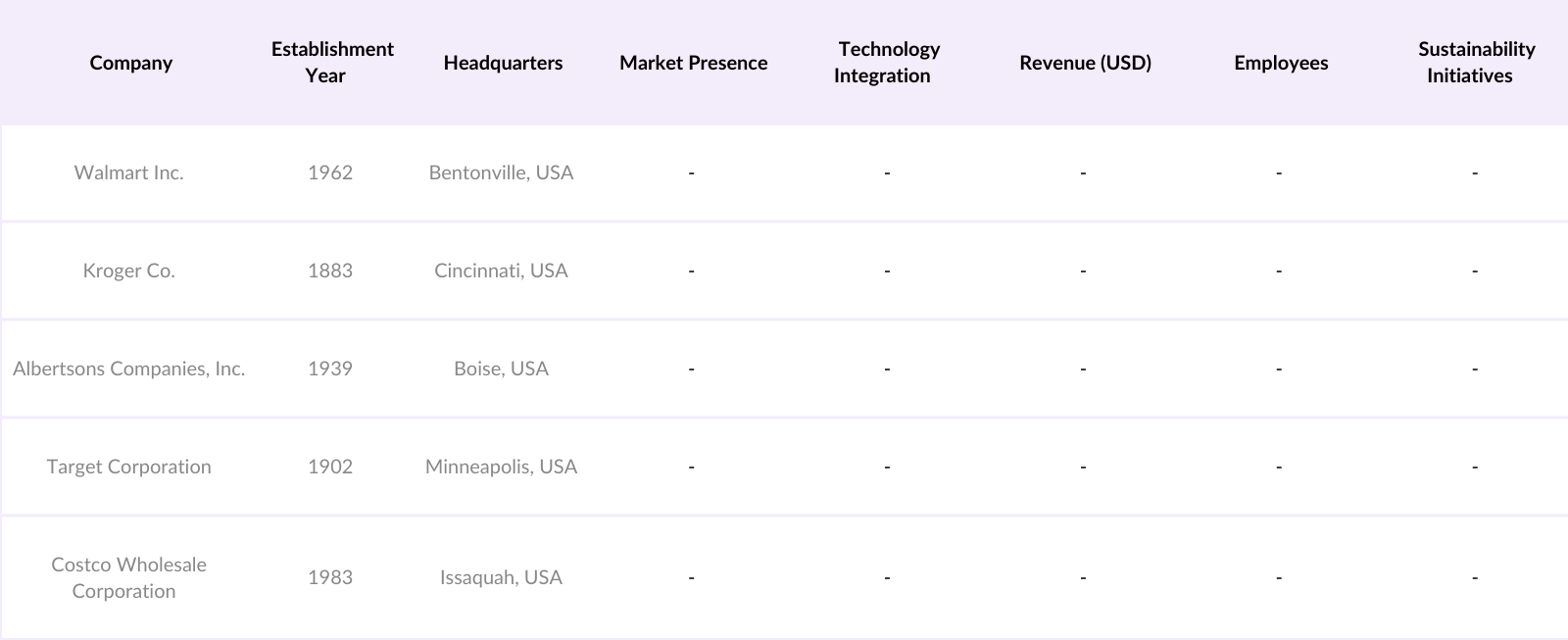Click the Revenue (USD) column header

click(x=1085, y=63)
